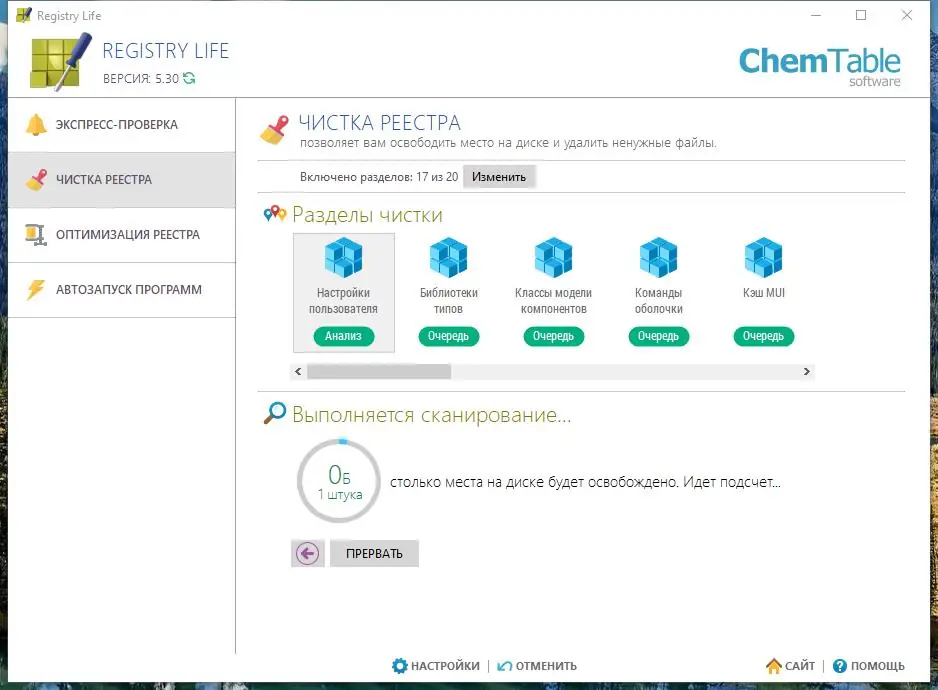Click the right chevron in the sections strip
The height and width of the screenshot is (690, 938).
coord(806,371)
